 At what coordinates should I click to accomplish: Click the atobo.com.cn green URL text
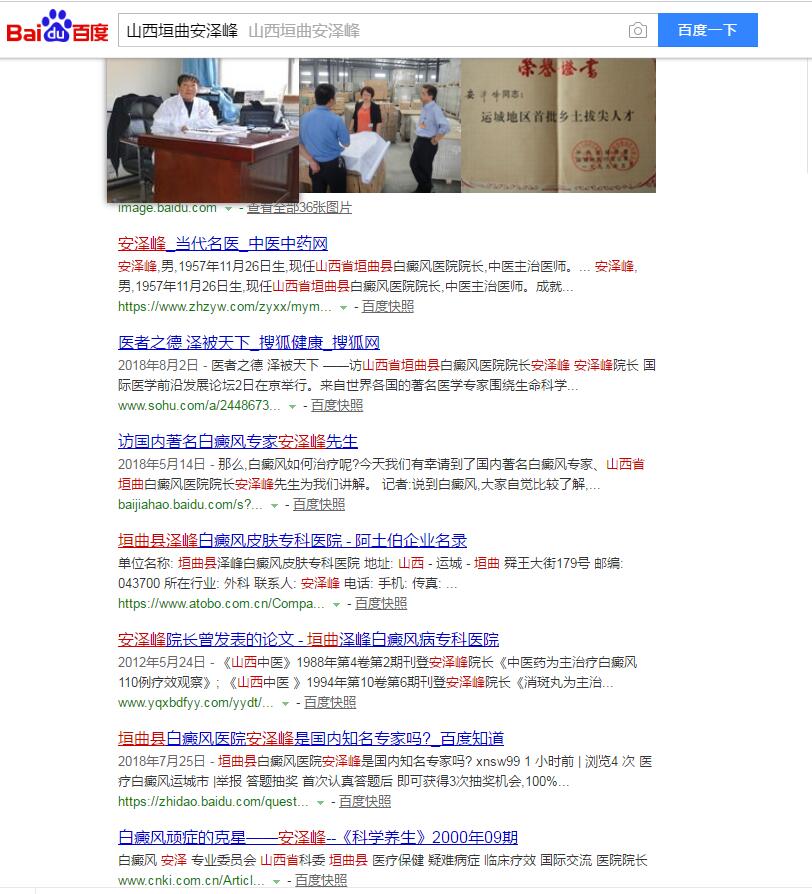pos(221,603)
